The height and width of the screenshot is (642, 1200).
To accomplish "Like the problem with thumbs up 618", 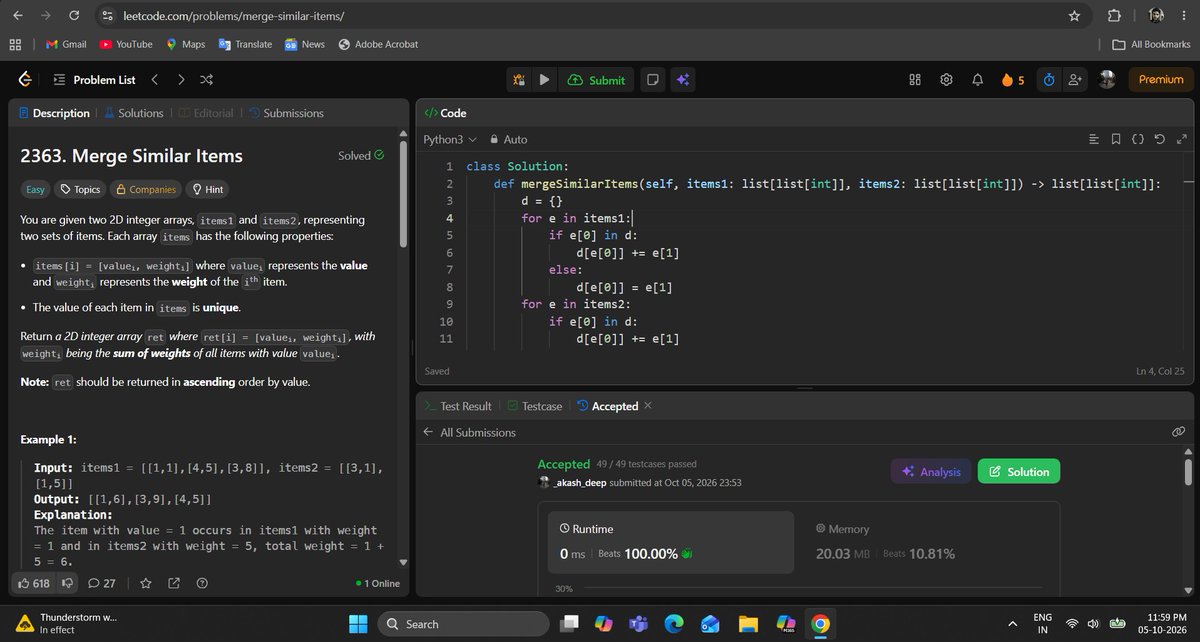I will 33,583.
